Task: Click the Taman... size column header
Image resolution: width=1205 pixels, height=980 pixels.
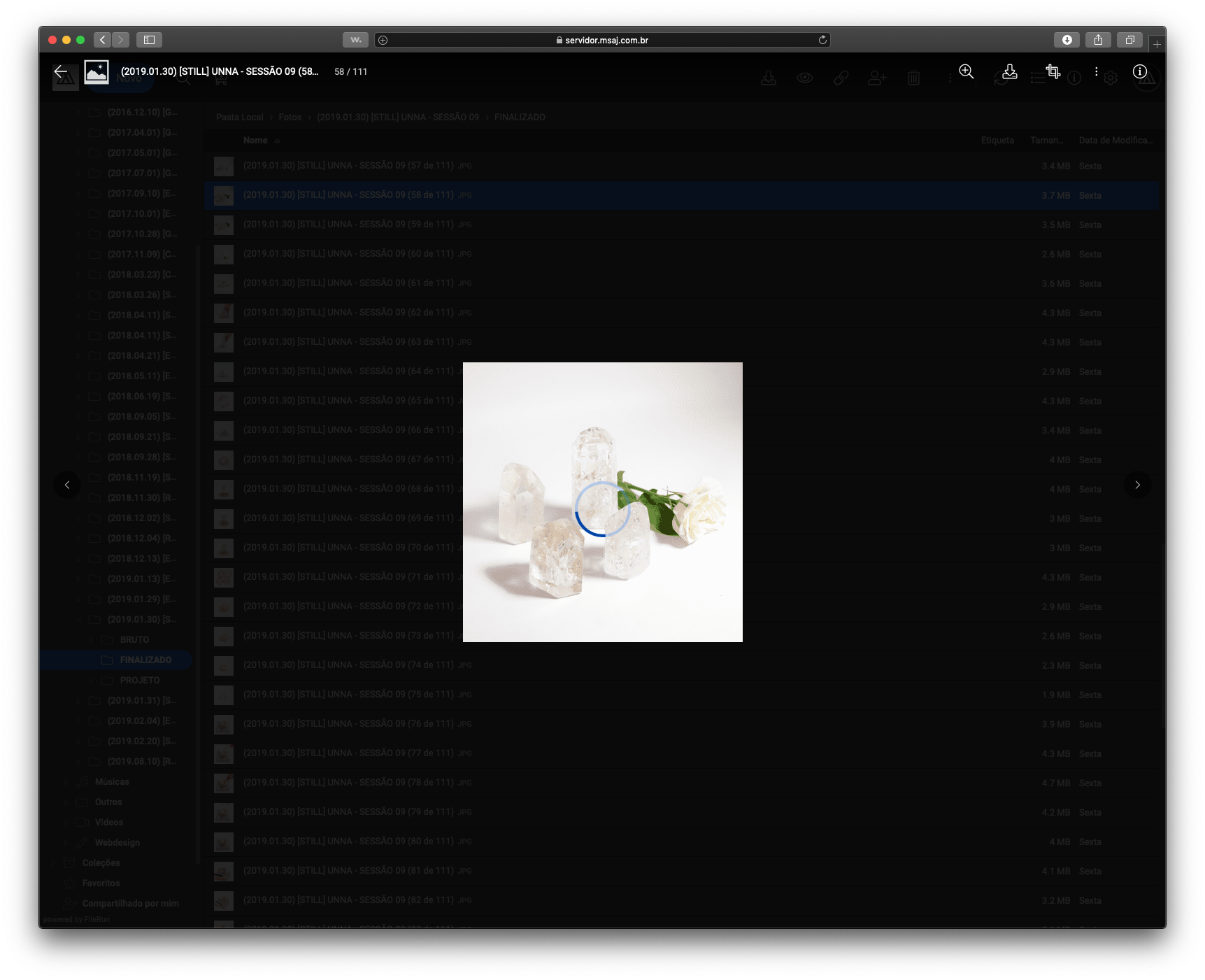Action: point(1046,141)
